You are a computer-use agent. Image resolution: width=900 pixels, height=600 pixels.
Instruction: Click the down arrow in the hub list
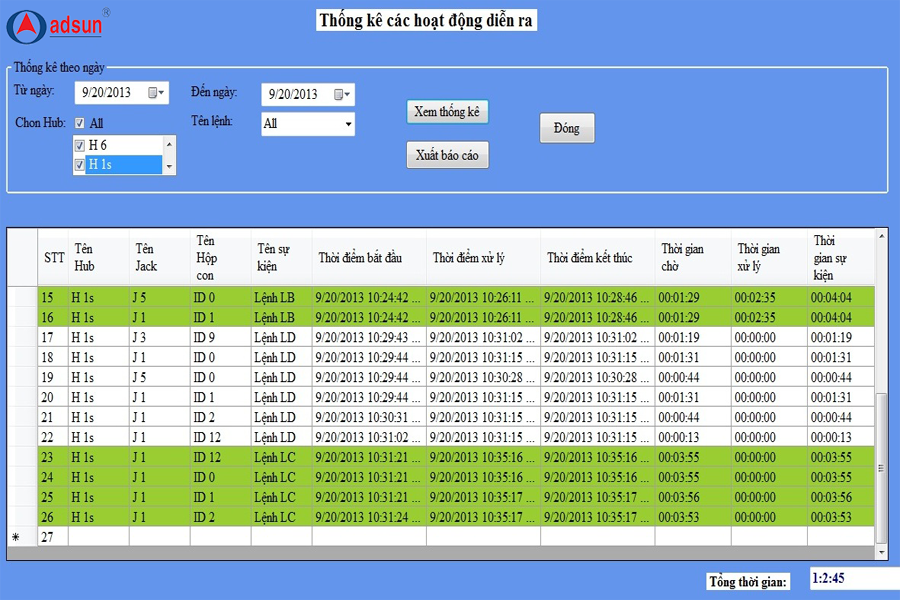pos(169,167)
